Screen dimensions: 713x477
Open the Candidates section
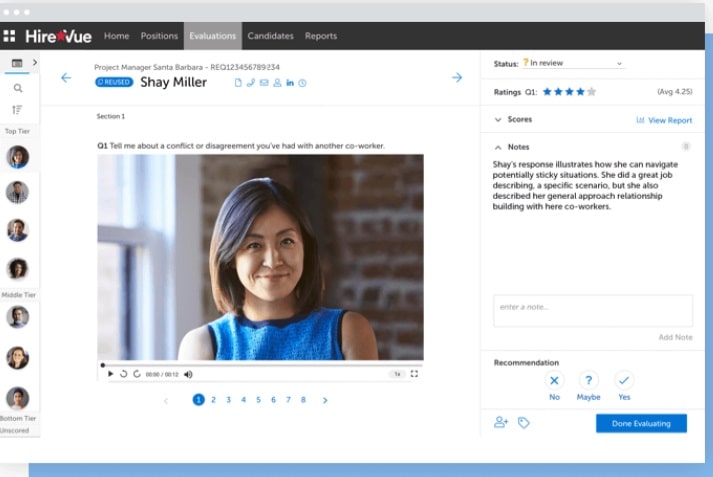point(271,36)
